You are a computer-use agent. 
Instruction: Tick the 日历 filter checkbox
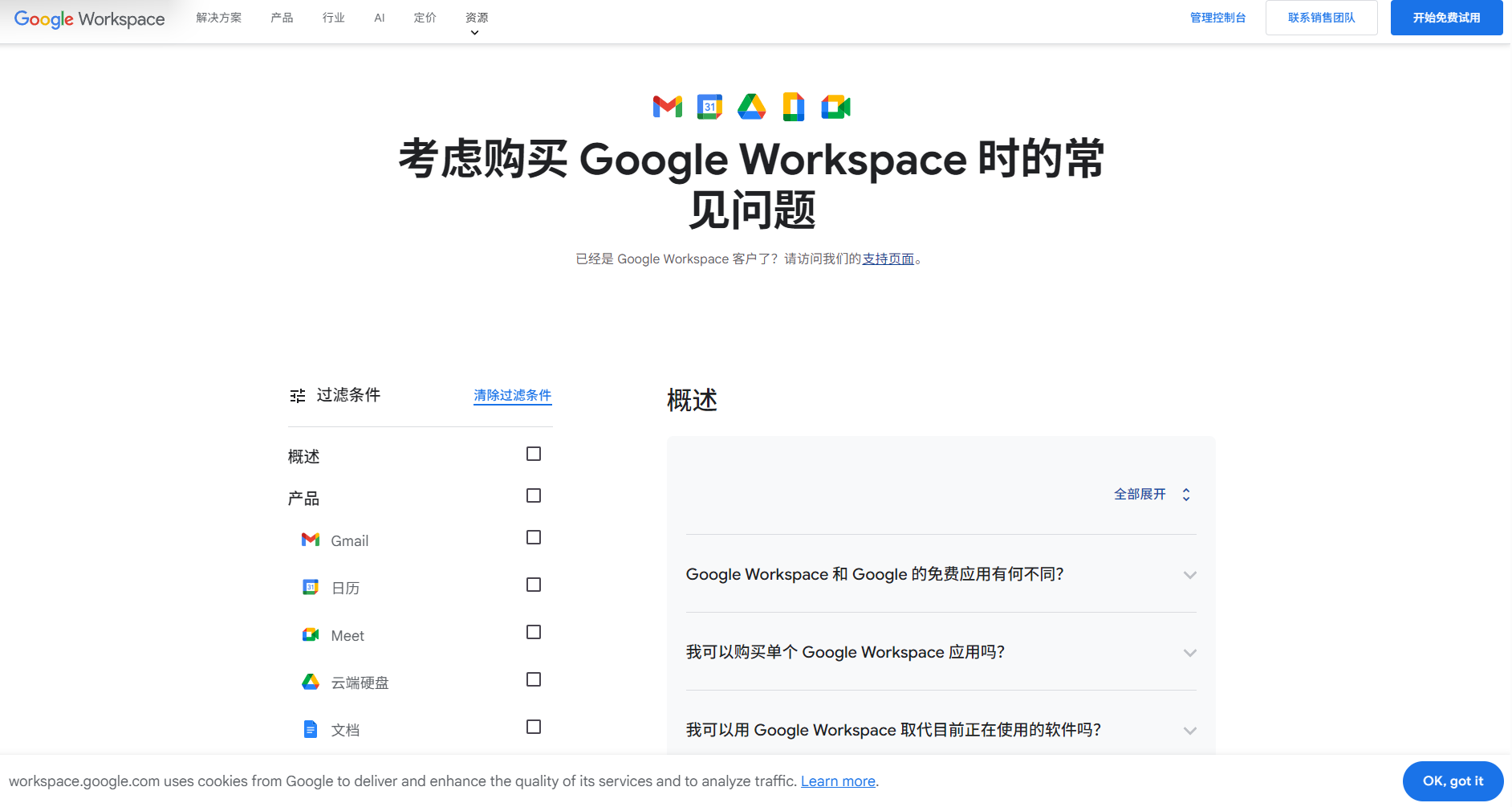(x=534, y=585)
